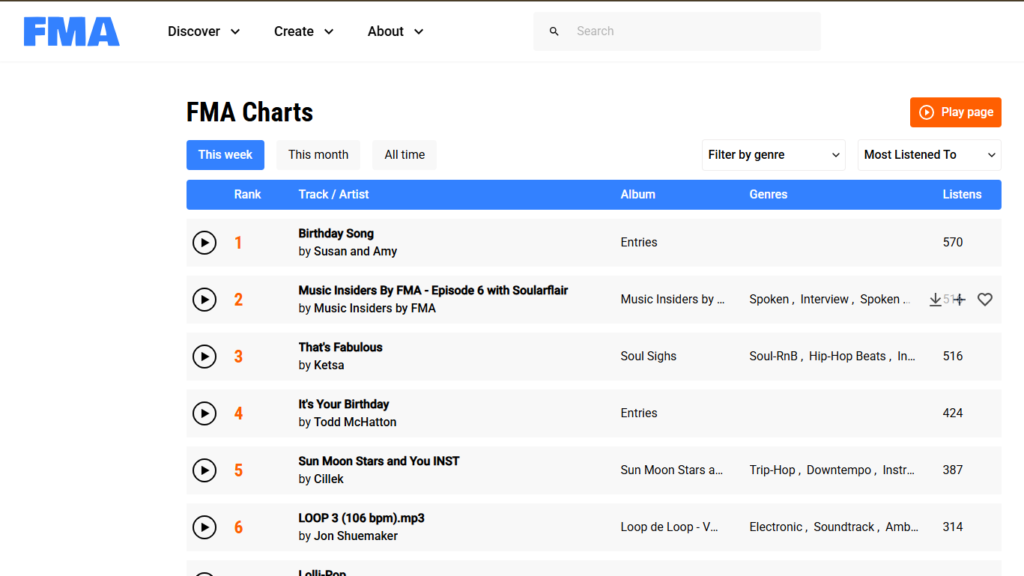This screenshot has height=576, width=1024.
Task: Open the Soul Sighs album
Action: pyautogui.click(x=648, y=356)
